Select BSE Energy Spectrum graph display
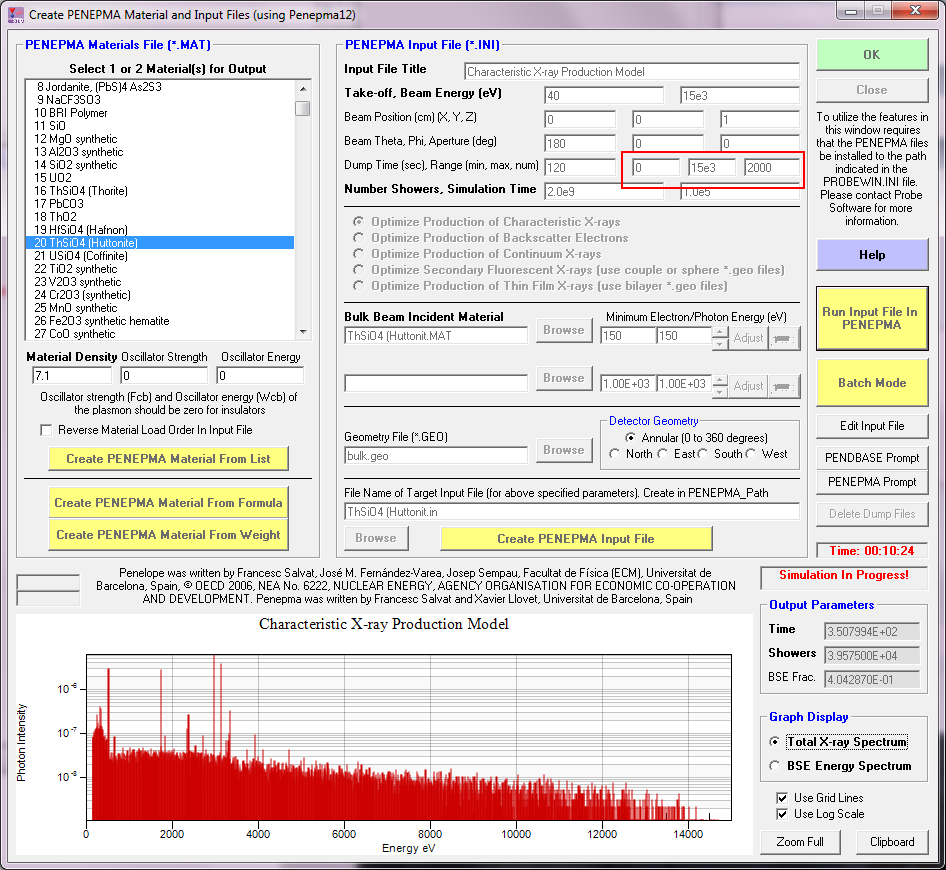The width and height of the screenshot is (946, 870). tap(776, 766)
